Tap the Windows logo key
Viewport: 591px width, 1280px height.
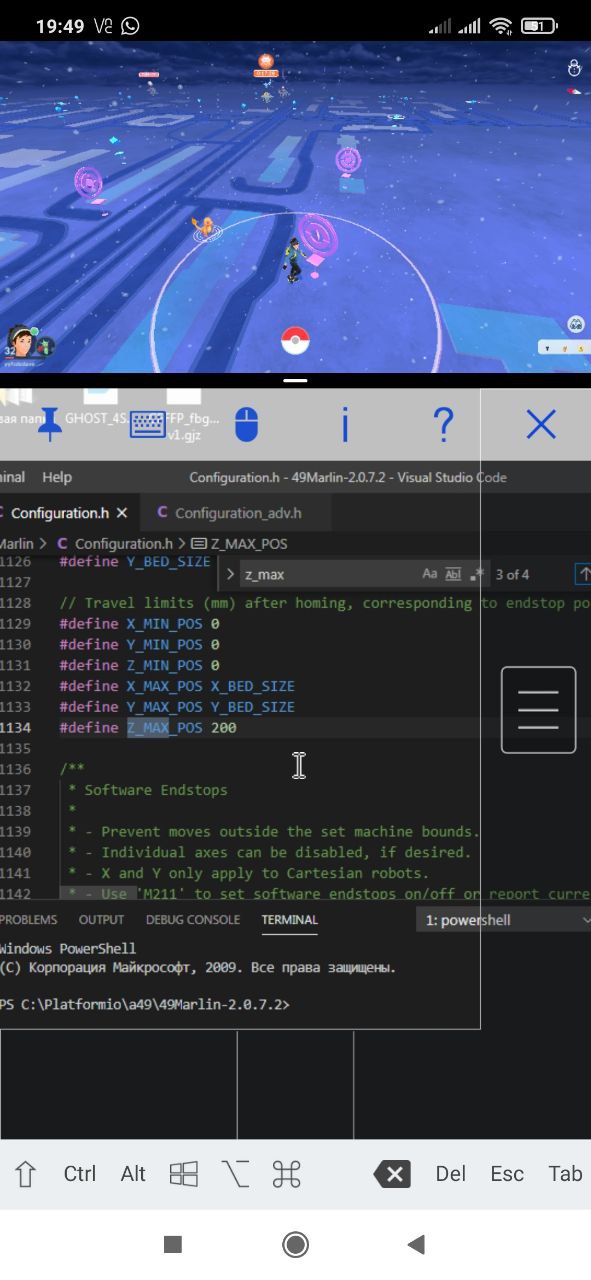[183, 1174]
